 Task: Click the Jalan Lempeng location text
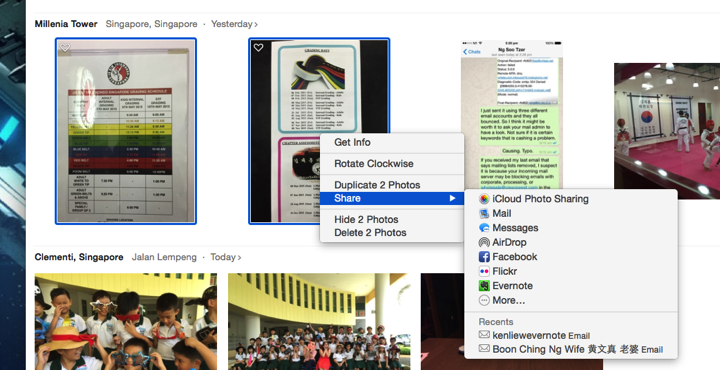(x=164, y=257)
